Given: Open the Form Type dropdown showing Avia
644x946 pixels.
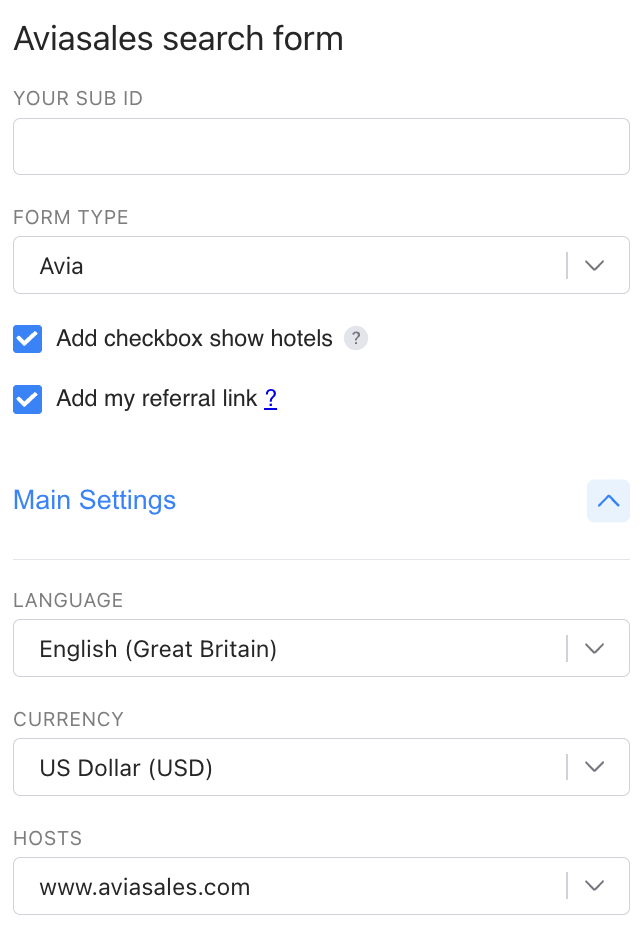Looking at the screenshot, I should (x=321, y=265).
